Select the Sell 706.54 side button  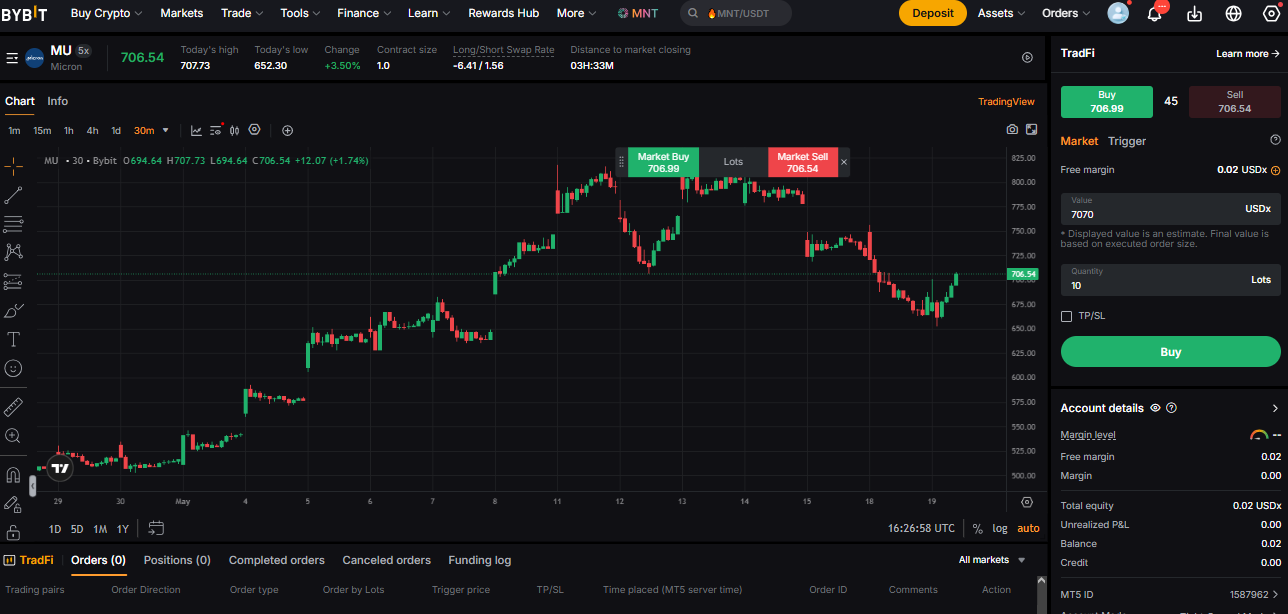1235,101
